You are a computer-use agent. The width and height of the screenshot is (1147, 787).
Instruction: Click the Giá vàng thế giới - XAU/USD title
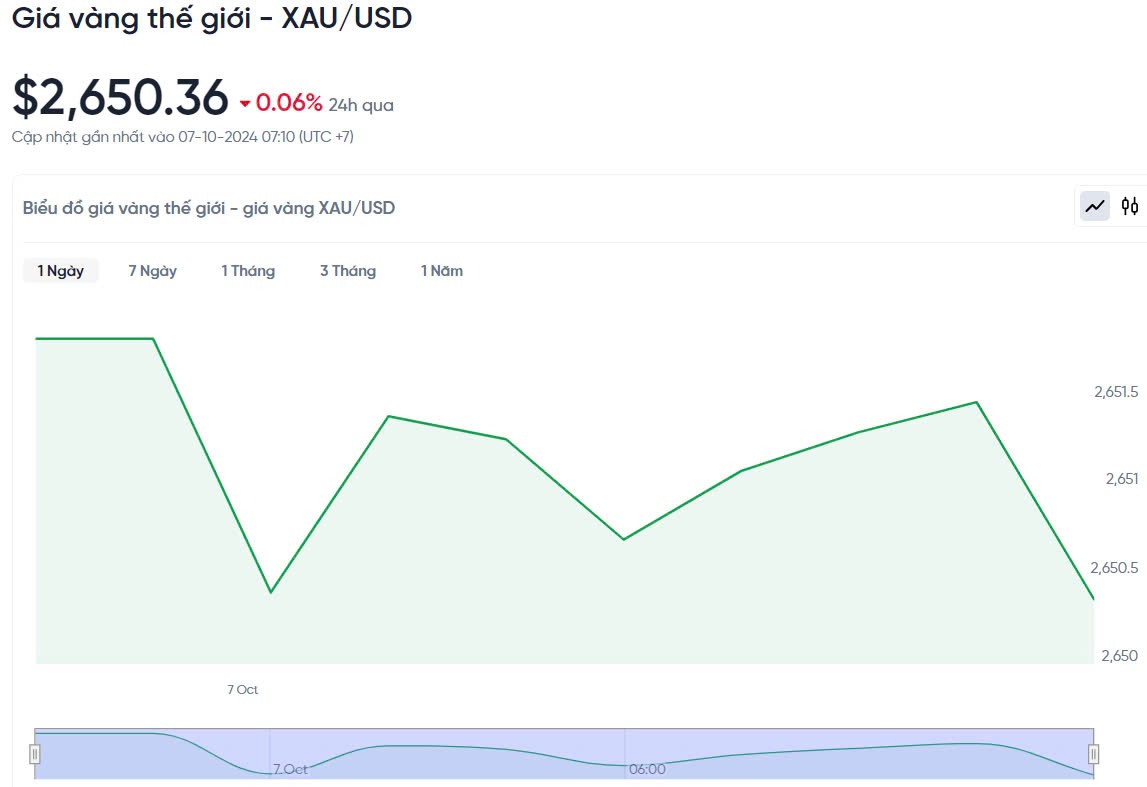212,18
